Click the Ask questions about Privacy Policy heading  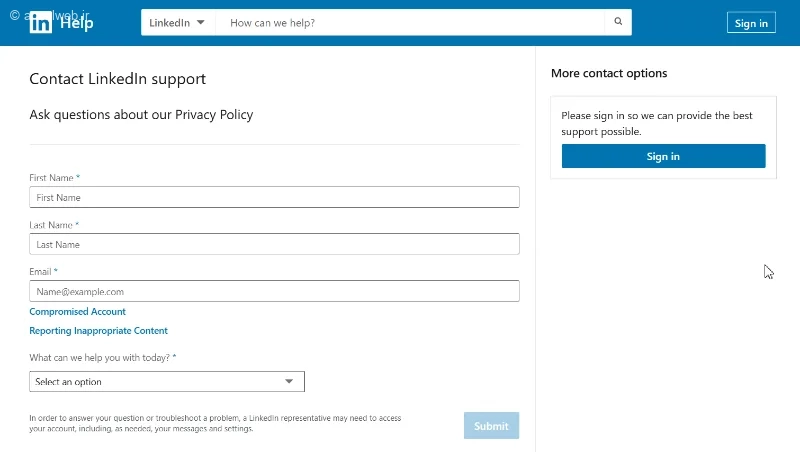pyautogui.click(x=141, y=115)
